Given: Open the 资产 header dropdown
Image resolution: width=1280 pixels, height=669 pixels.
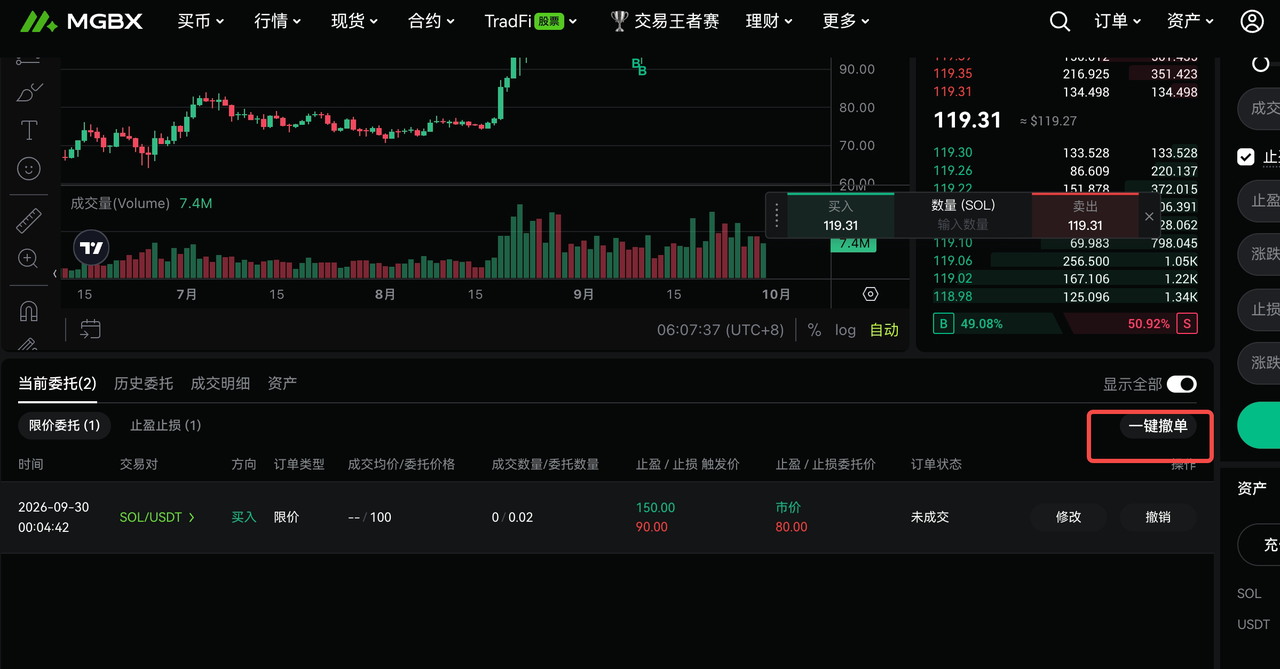Looking at the screenshot, I should (x=1191, y=21).
